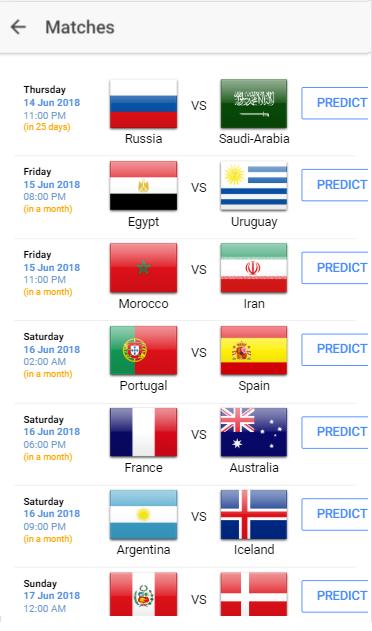Viewport: 372px width, 631px height.
Task: Go back using the arrow icon
Action: pyautogui.click(x=18, y=27)
